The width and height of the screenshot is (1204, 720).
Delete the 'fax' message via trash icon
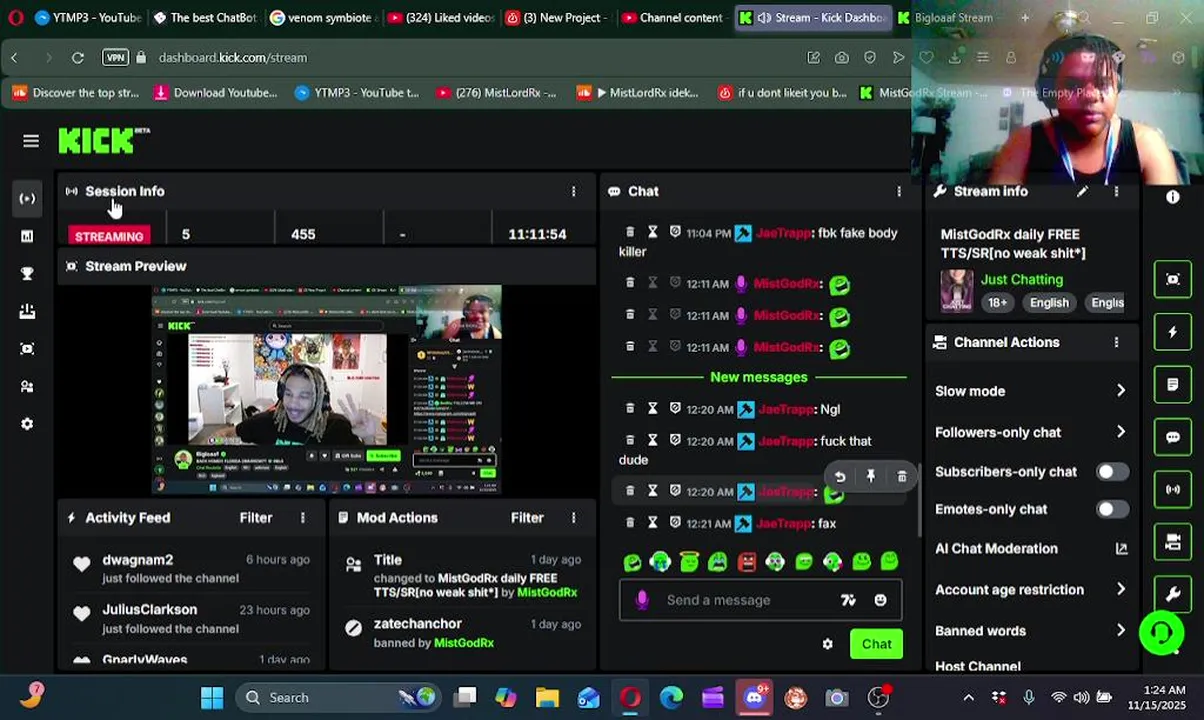(x=630, y=523)
